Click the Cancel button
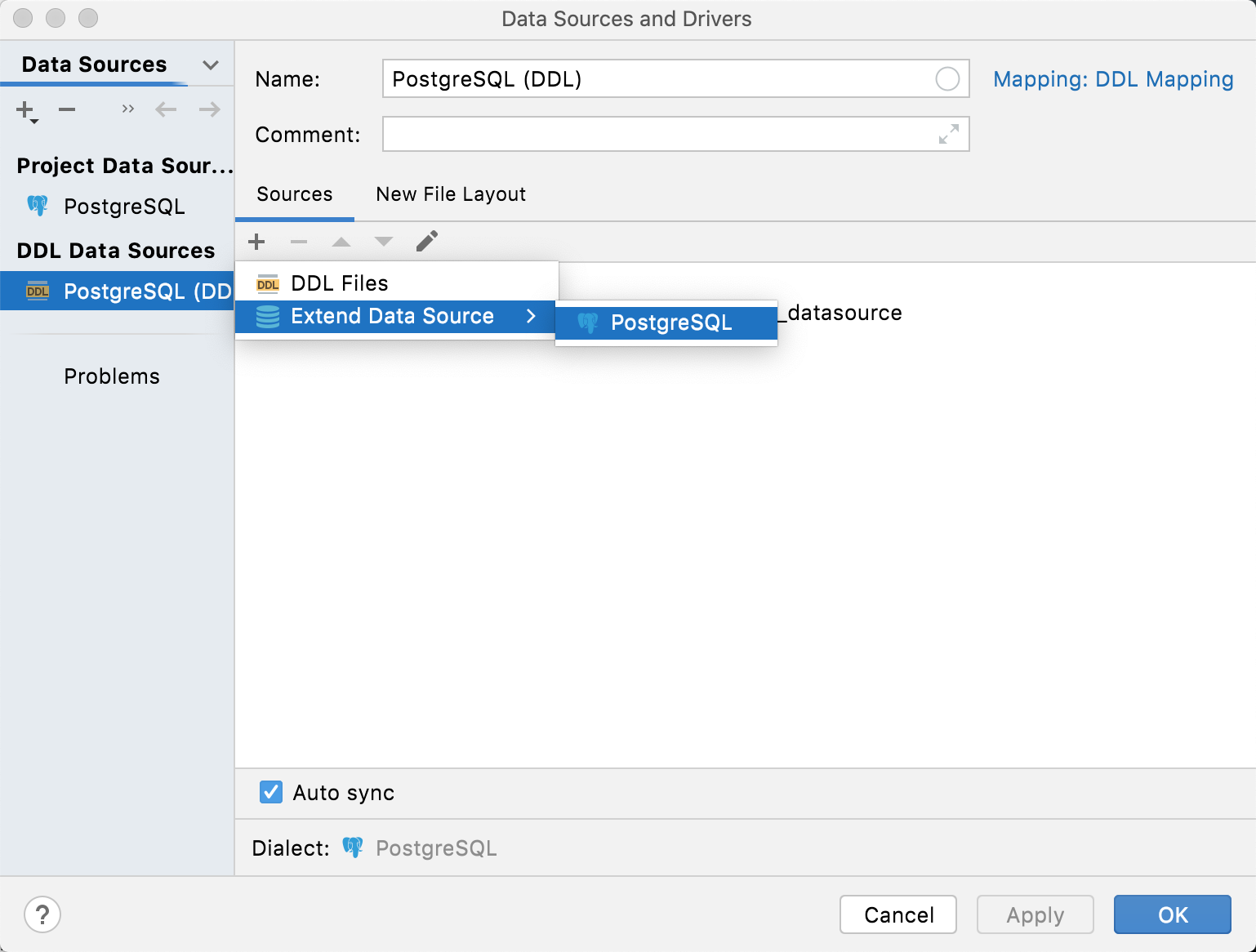This screenshot has height=952, width=1256. coord(898,914)
